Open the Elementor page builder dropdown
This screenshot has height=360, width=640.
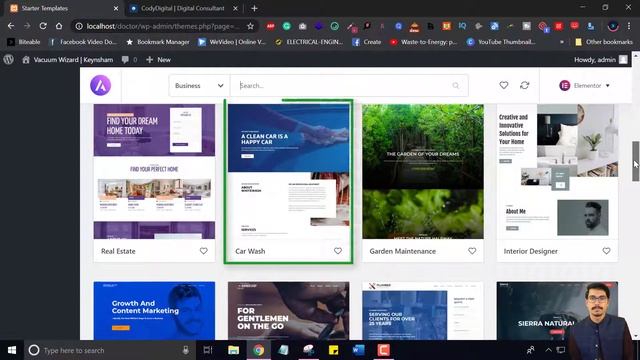[x=584, y=85]
